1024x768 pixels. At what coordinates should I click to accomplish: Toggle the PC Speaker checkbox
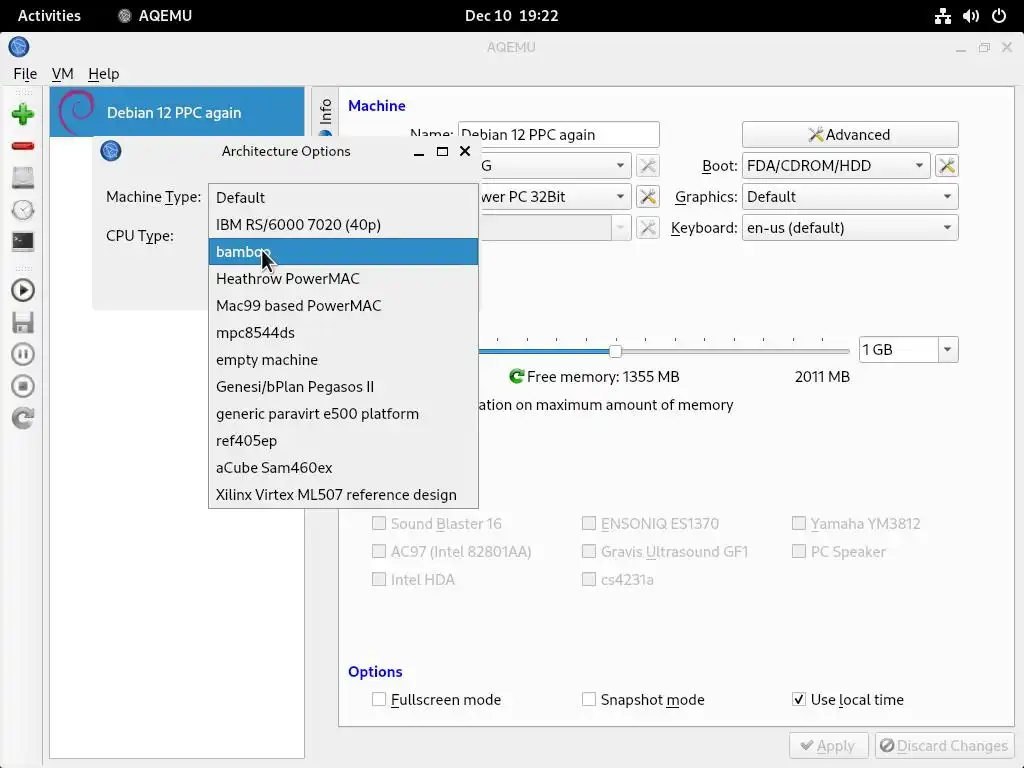pyautogui.click(x=799, y=551)
